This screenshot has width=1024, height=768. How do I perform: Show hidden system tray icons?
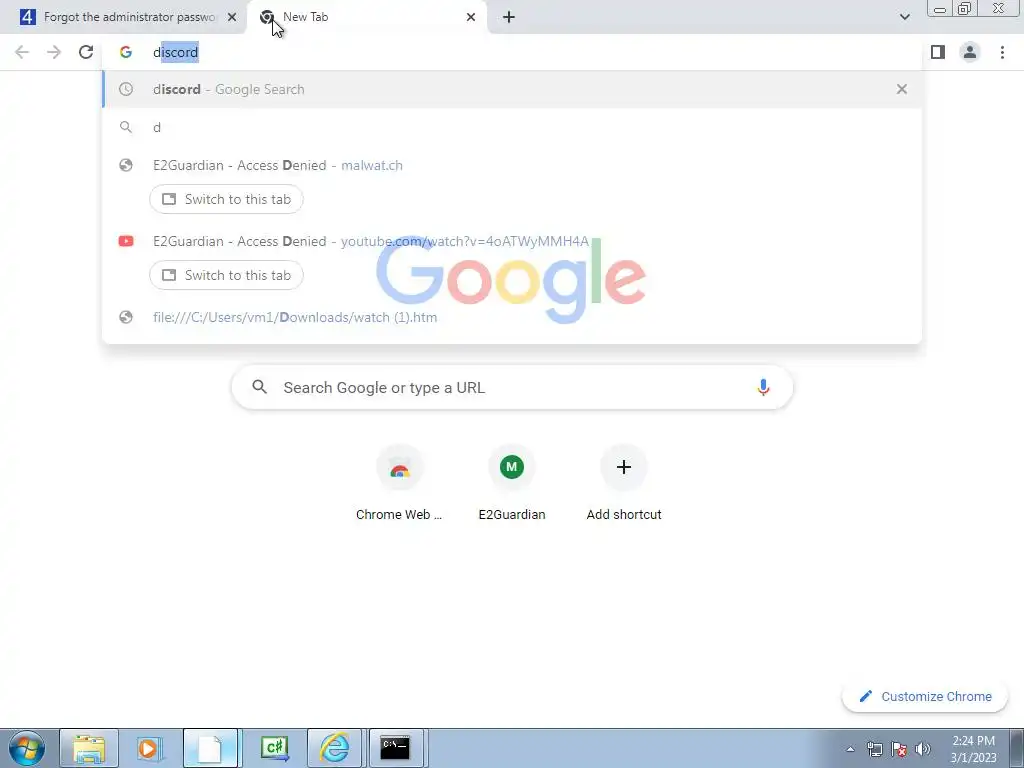pos(850,749)
